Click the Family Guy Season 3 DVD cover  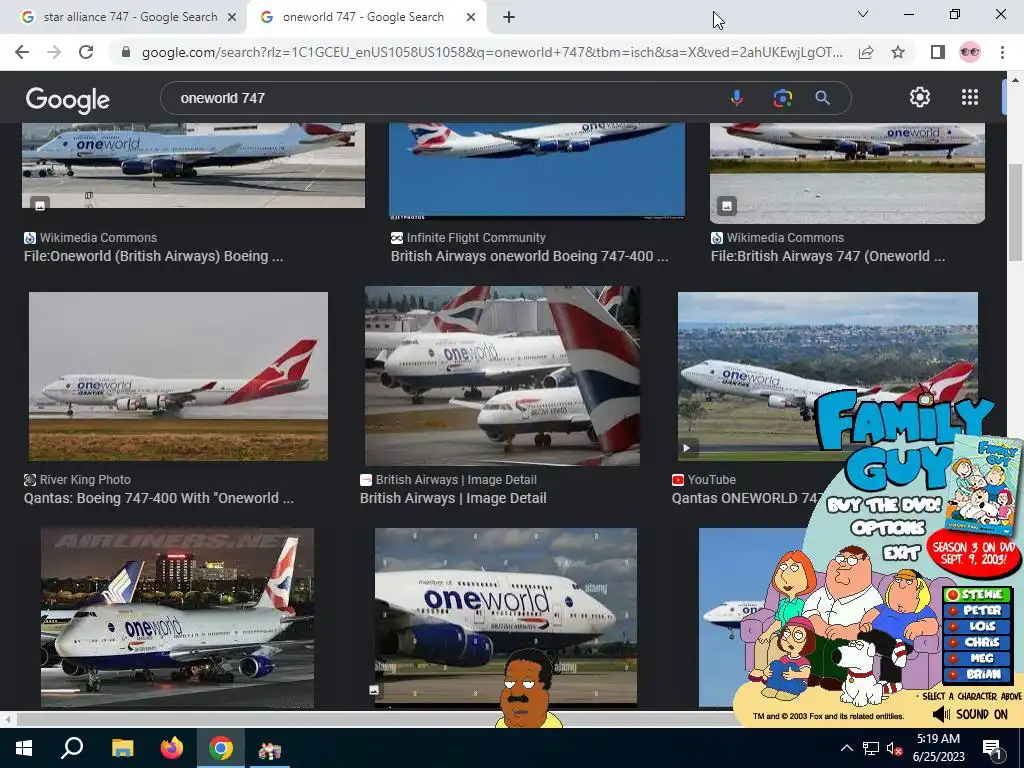tap(984, 484)
